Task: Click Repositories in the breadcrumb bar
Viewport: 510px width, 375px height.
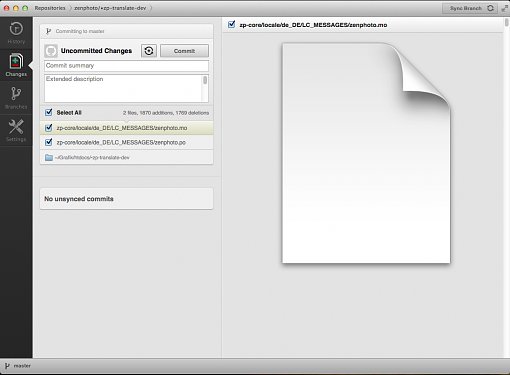Action: coord(50,8)
